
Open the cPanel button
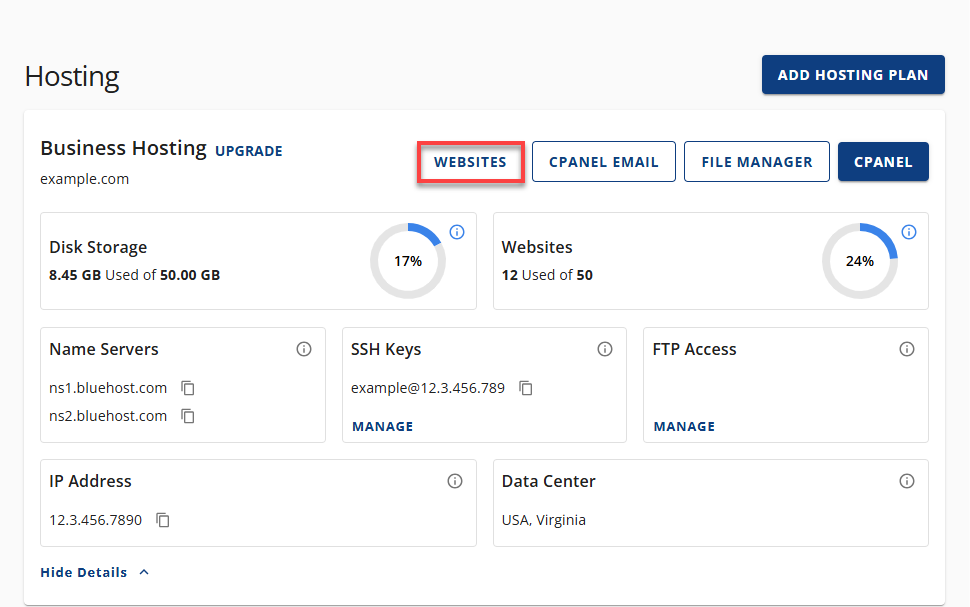pyautogui.click(x=883, y=162)
